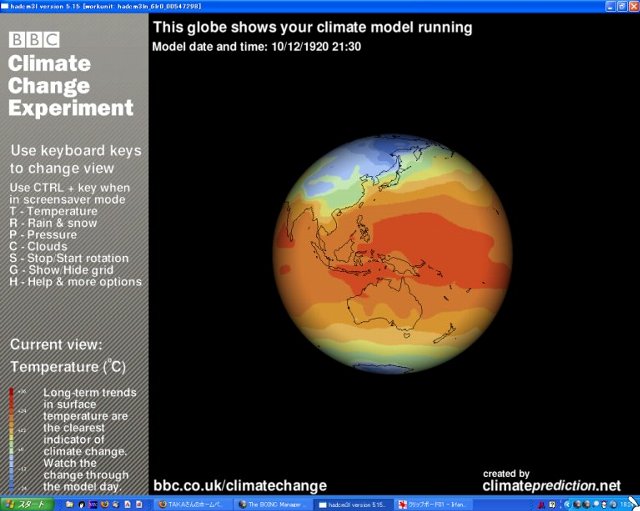Open the Windows Start menu

27,504
